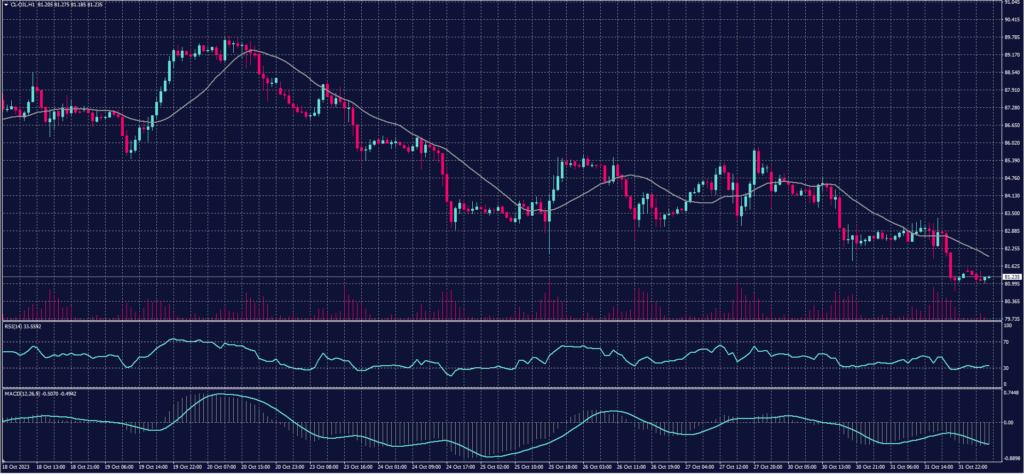This screenshot has width=1024, height=474.
Task: Click the MACD 0.00 scale label
Action: click(1009, 423)
